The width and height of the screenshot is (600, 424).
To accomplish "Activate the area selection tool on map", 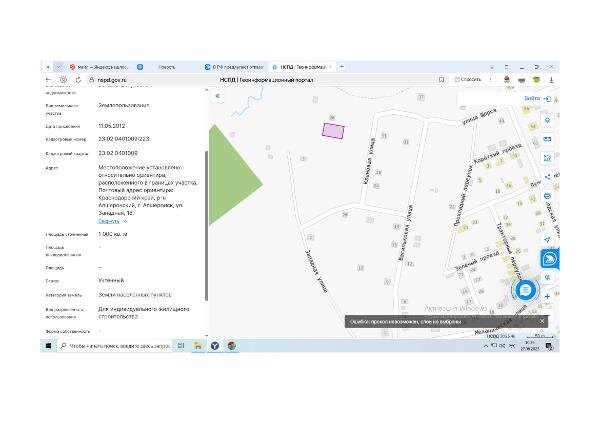I will click(547, 158).
